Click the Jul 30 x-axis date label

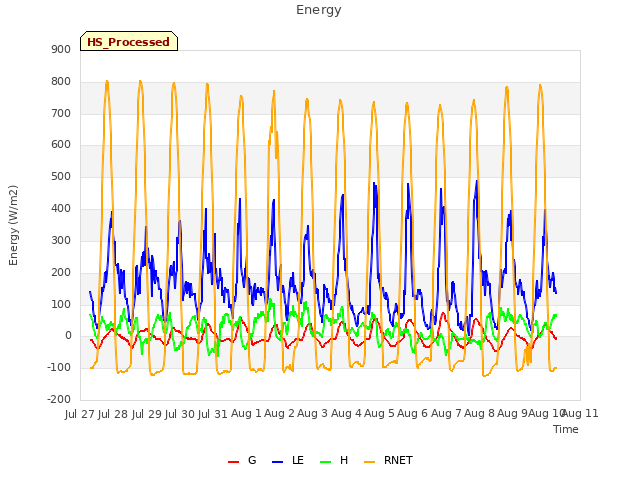180,414
